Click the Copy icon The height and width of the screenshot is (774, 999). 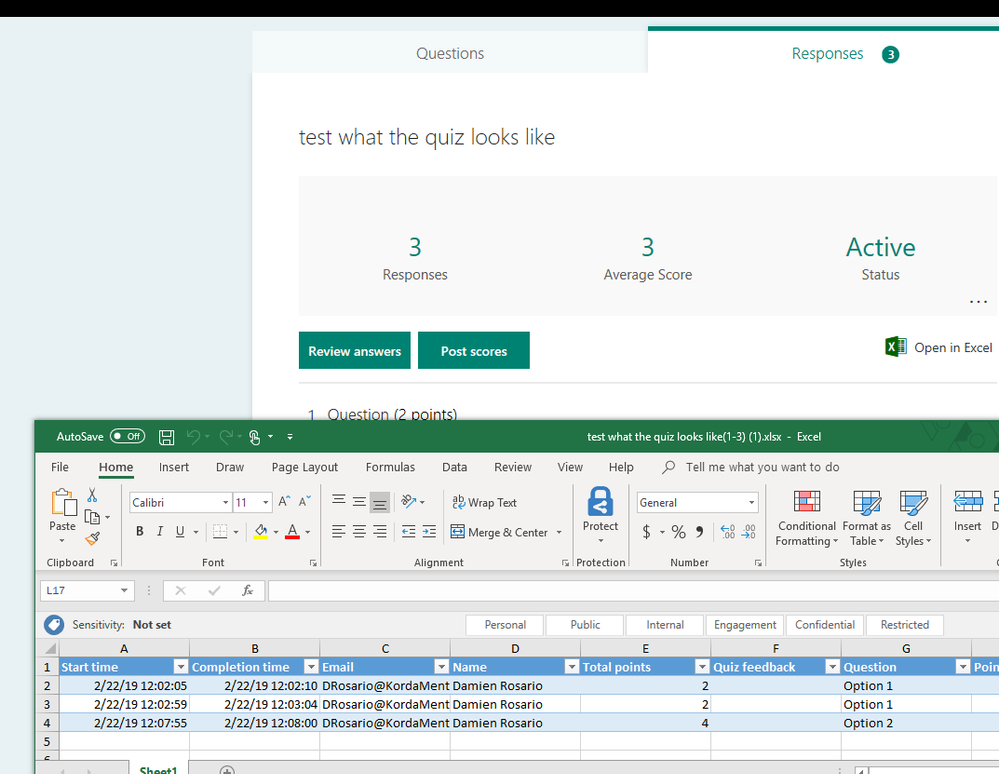click(92, 517)
